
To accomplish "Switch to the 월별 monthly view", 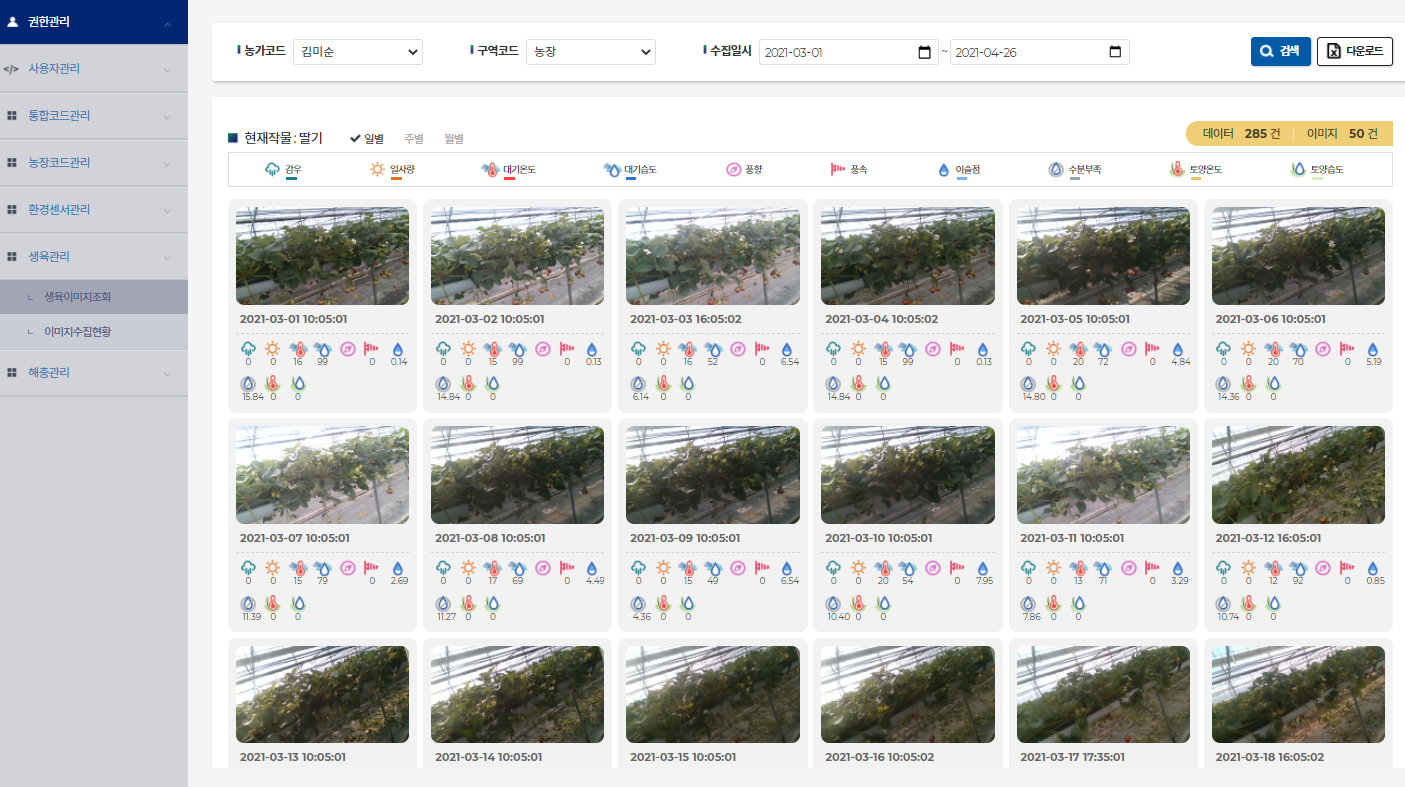I will (x=454, y=138).
